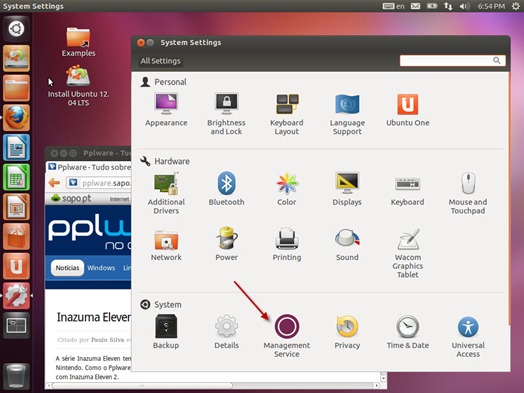Select the Notícias tab in browser
The height and width of the screenshot is (393, 524).
[67, 268]
